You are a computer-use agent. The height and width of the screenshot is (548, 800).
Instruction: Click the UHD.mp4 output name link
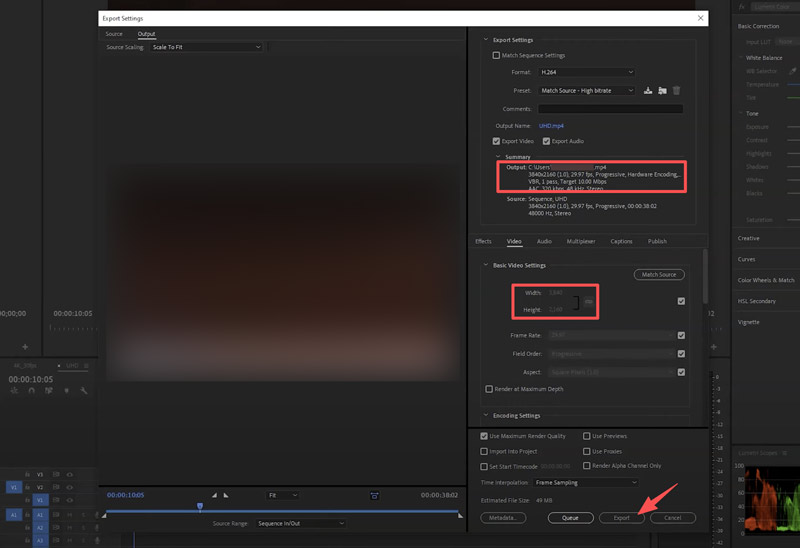coord(552,126)
